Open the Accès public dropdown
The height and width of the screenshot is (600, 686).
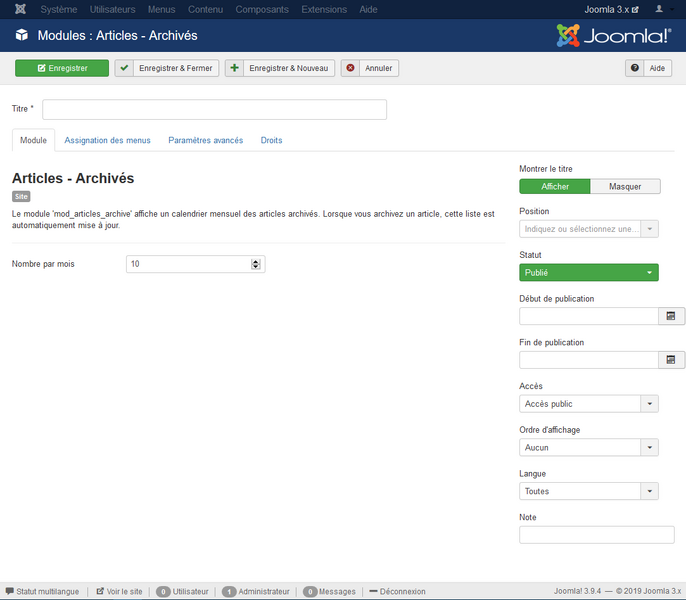588,404
